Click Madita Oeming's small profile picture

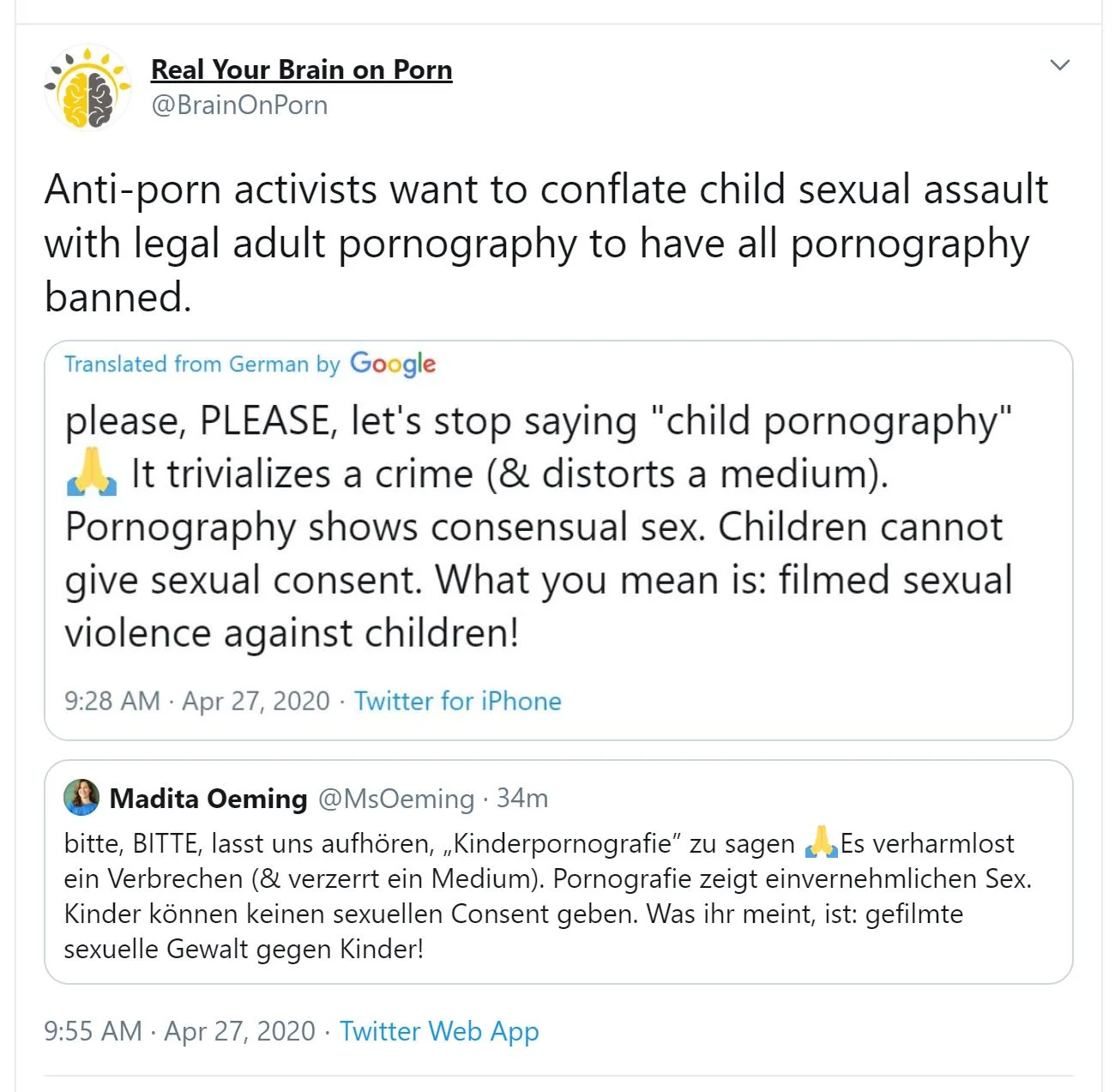point(81,798)
